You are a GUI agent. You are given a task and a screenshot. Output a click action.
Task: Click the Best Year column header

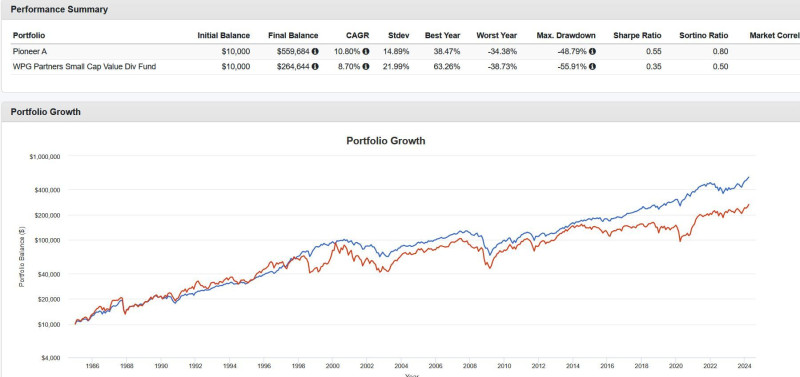442,36
